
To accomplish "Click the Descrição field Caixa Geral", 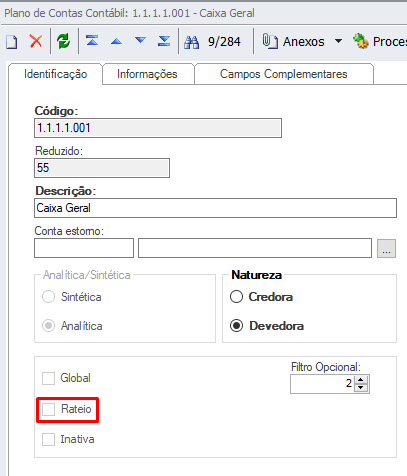I will click(x=215, y=208).
